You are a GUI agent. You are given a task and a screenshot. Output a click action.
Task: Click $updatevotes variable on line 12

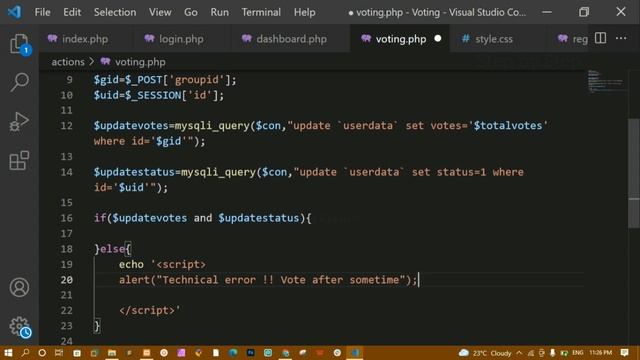tap(131, 126)
